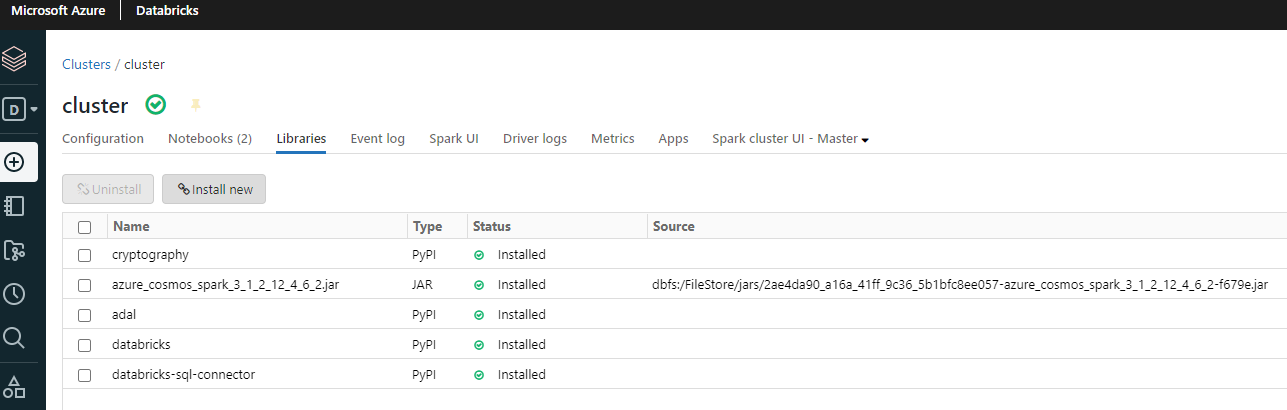Switch to the Event log tab

click(x=377, y=139)
